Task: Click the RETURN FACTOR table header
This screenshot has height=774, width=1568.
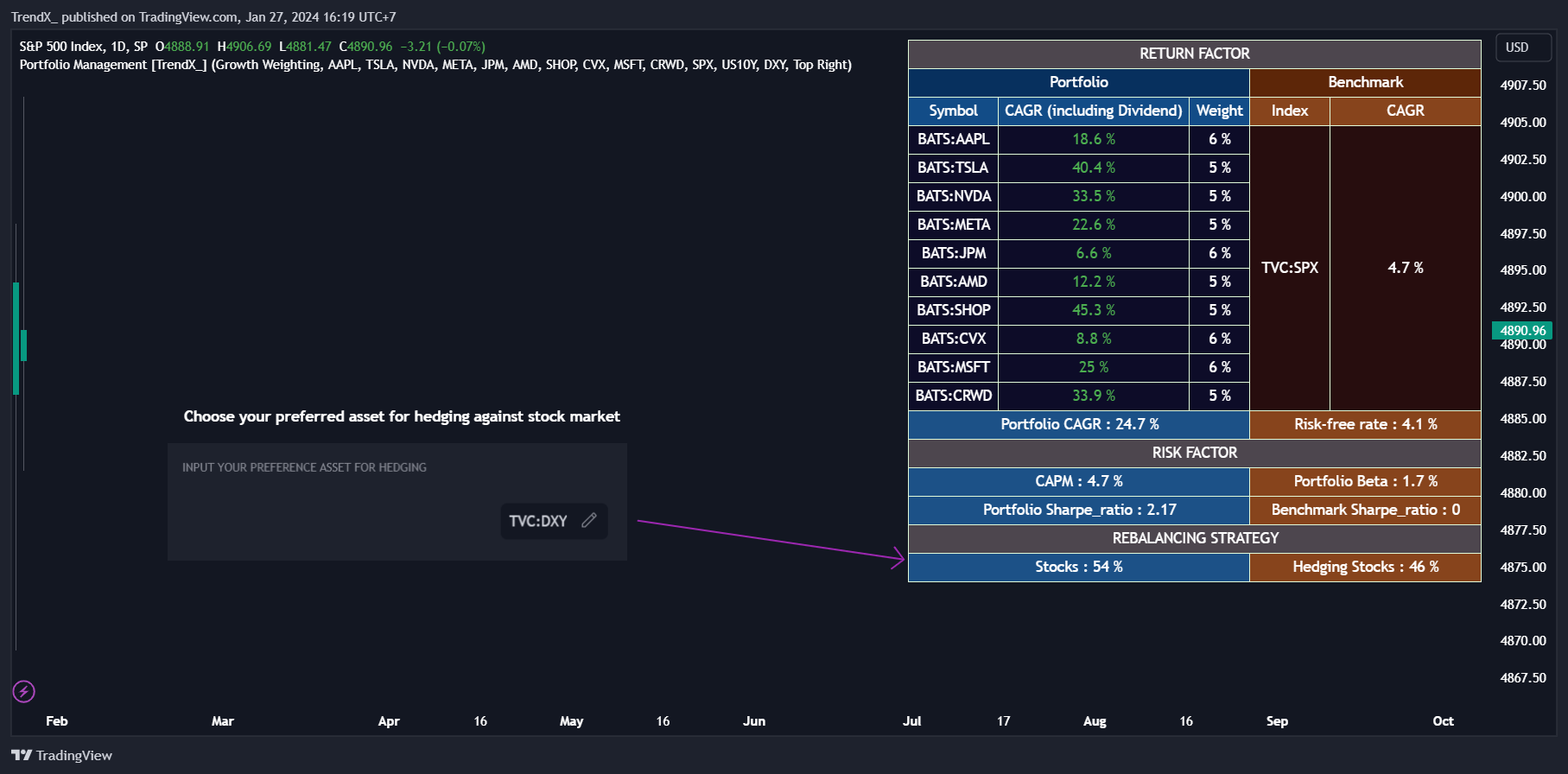Action: tap(1195, 54)
